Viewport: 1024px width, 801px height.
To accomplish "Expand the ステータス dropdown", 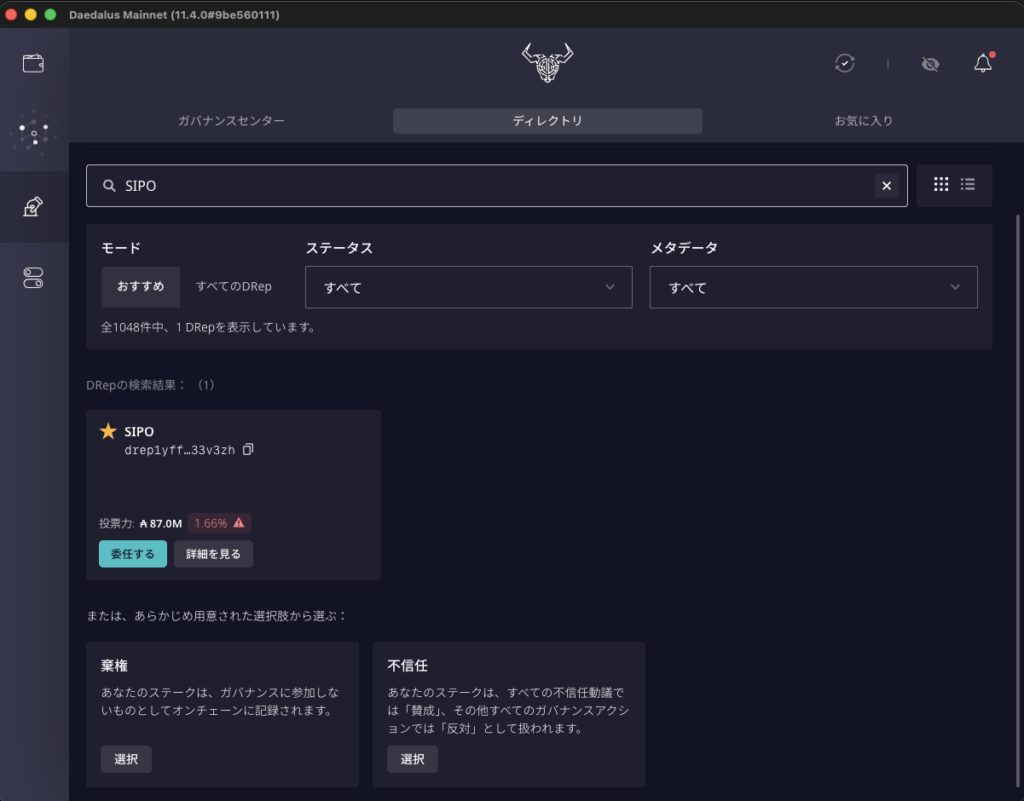I will tap(468, 287).
